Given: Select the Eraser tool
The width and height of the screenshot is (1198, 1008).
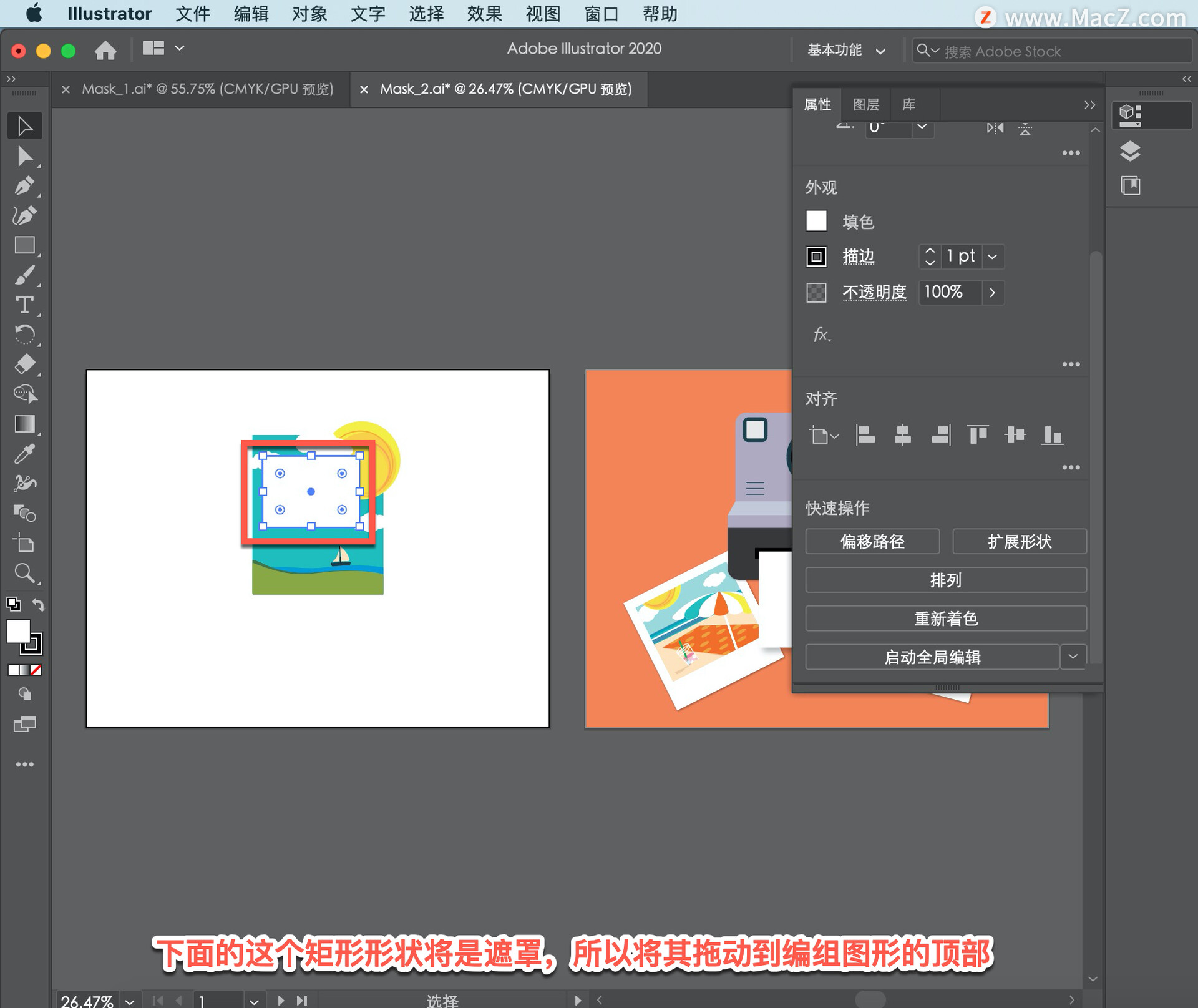Looking at the screenshot, I should coord(25,365).
